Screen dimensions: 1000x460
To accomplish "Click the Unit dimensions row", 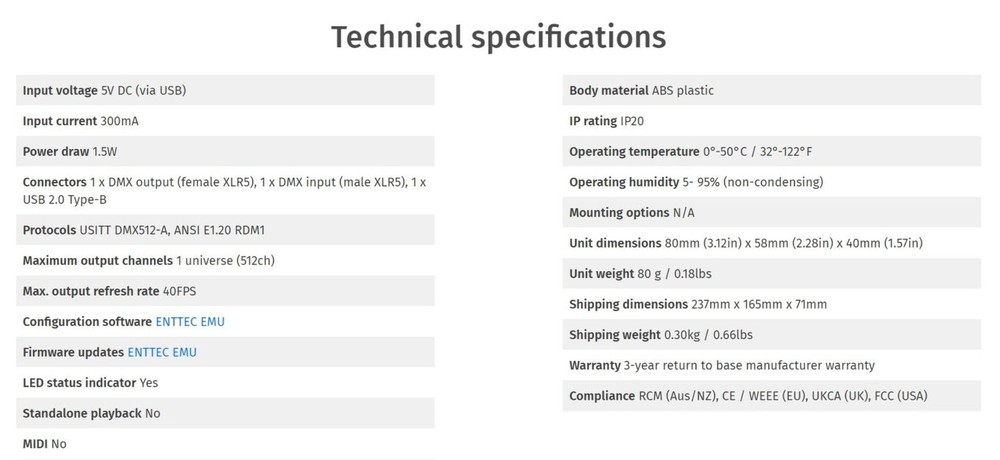I will pos(772,243).
